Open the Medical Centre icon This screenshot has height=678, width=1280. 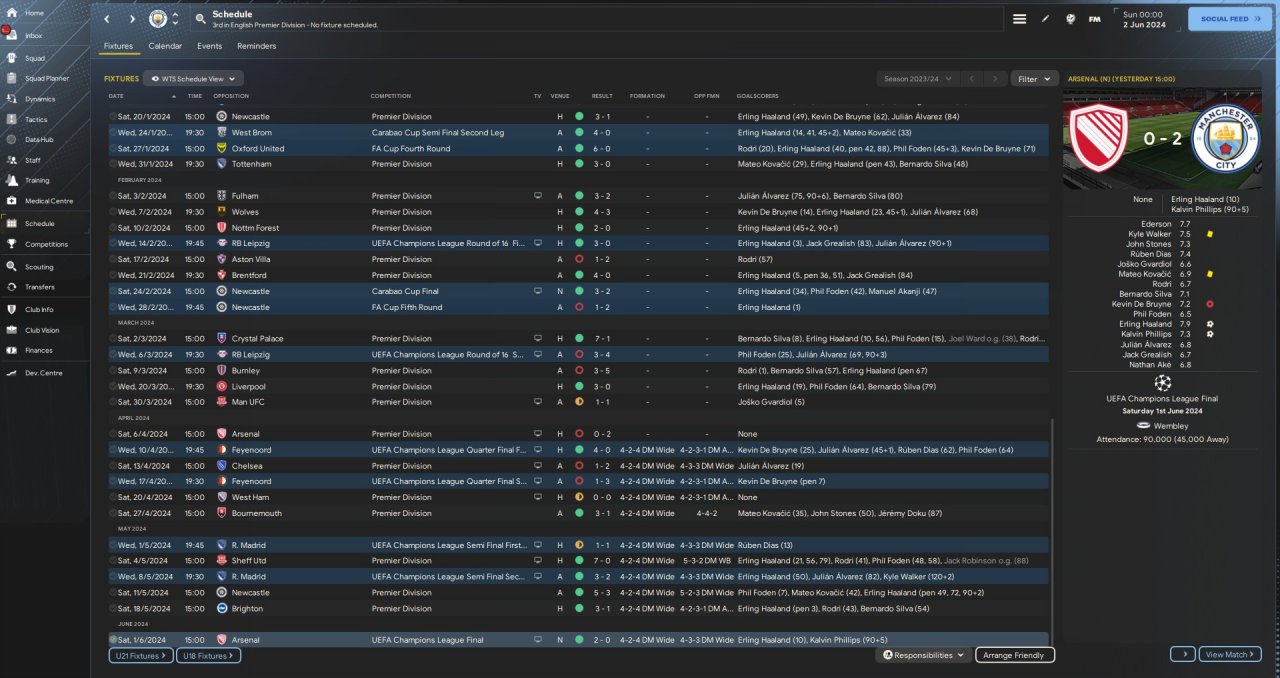point(12,201)
